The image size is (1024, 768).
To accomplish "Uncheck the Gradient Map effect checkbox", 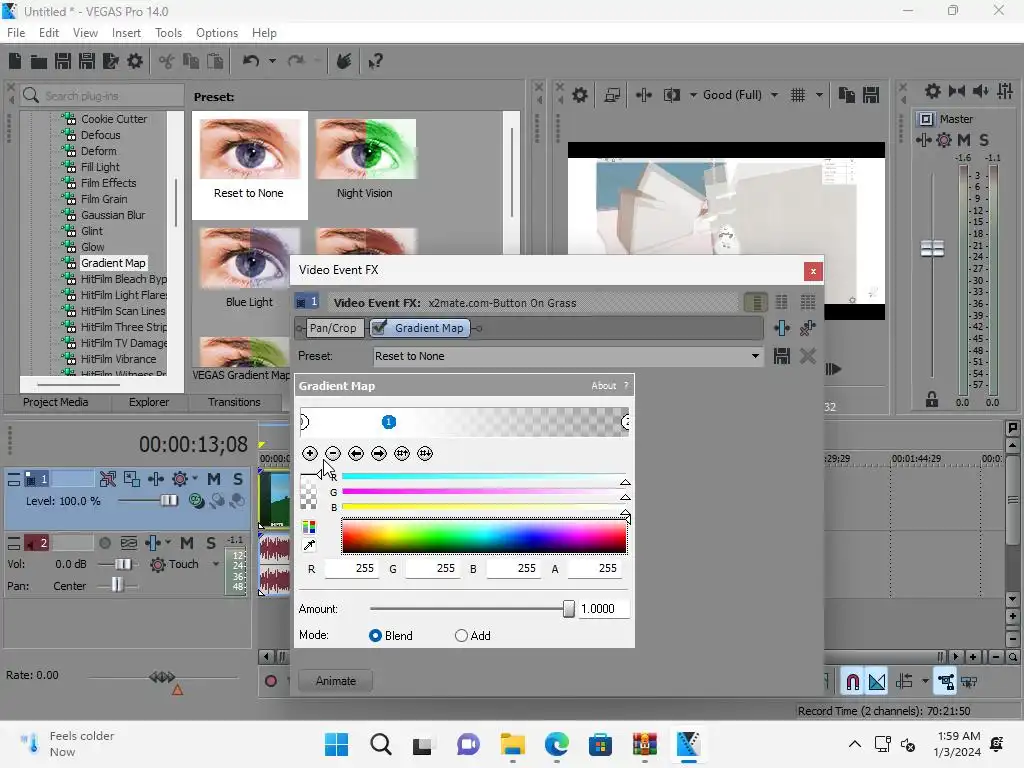I will [x=379, y=327].
